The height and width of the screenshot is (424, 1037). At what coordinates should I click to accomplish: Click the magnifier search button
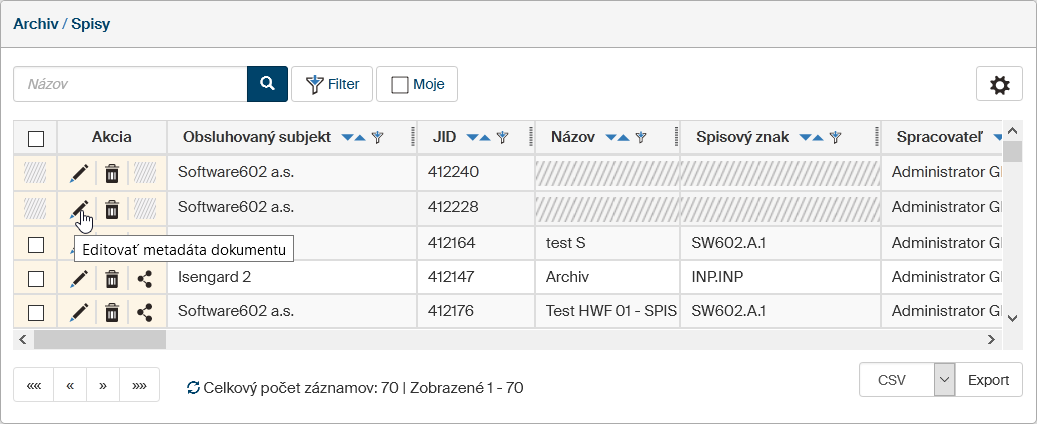(267, 84)
